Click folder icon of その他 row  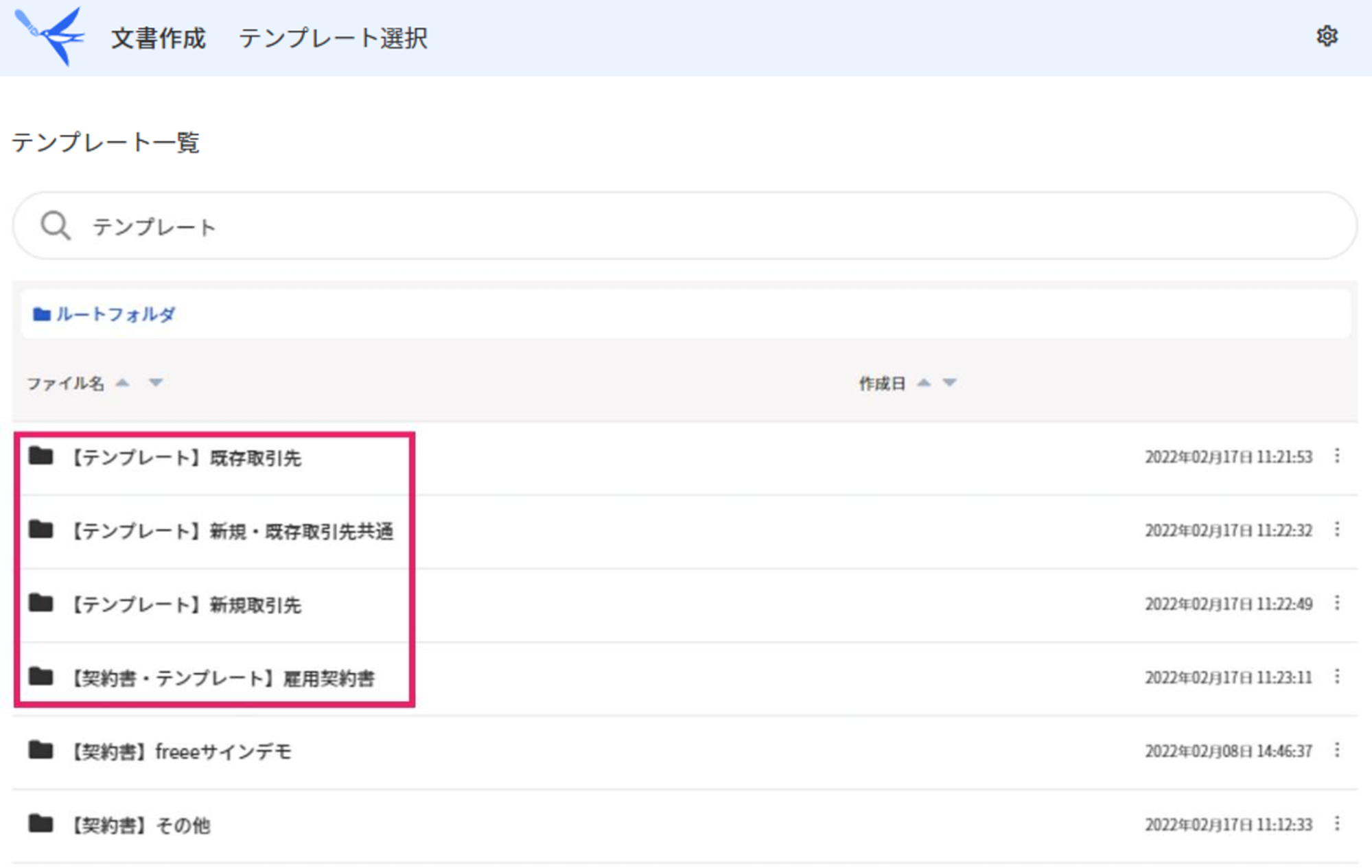(41, 823)
